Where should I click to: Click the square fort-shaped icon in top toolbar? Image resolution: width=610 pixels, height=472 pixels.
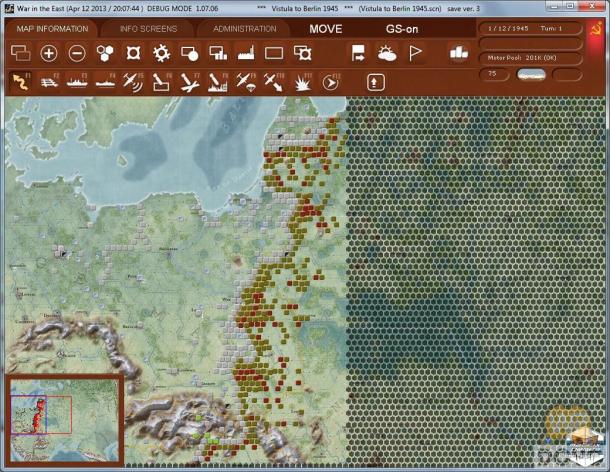coord(133,53)
